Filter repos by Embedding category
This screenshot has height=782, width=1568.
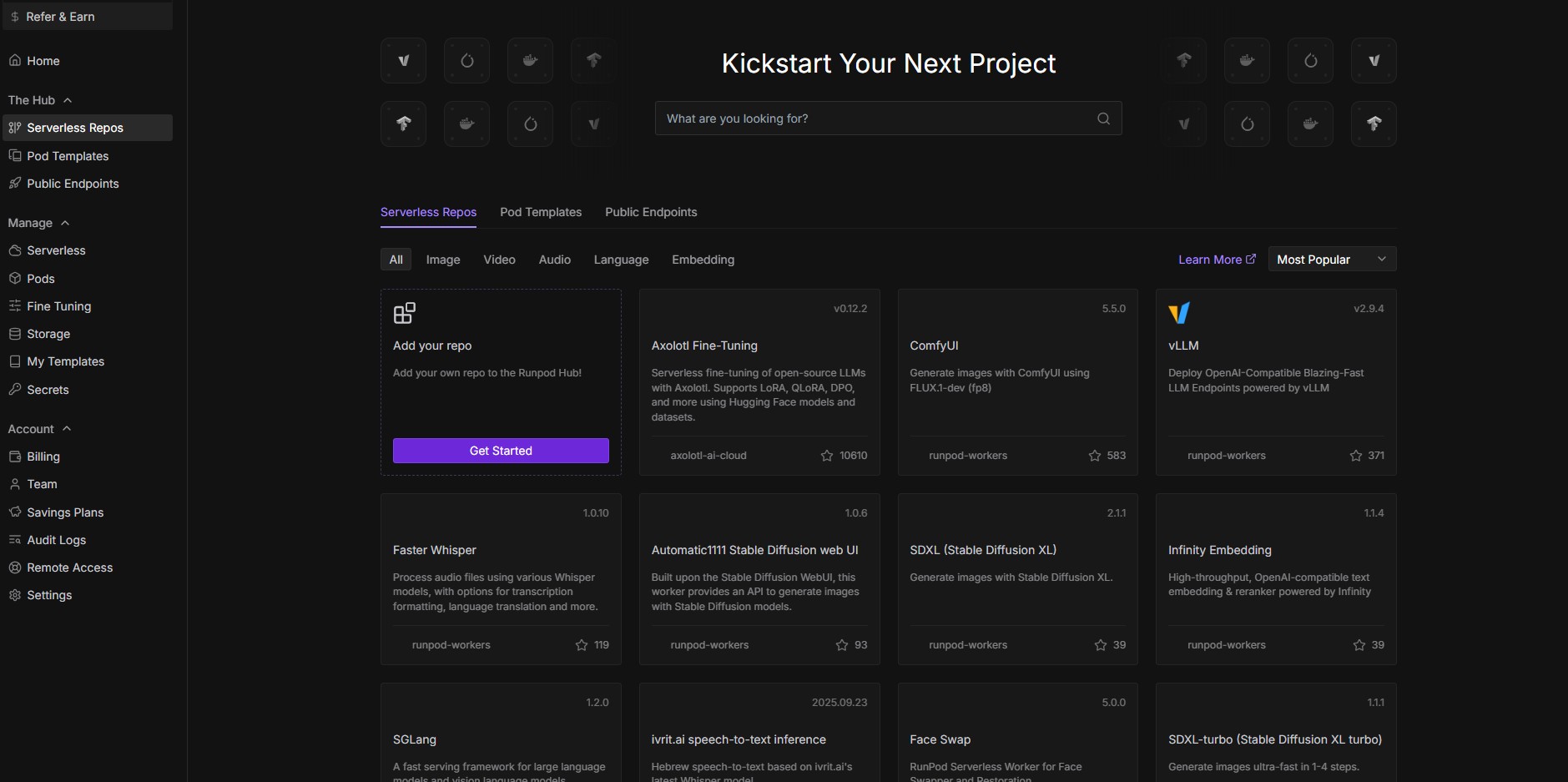click(x=703, y=260)
